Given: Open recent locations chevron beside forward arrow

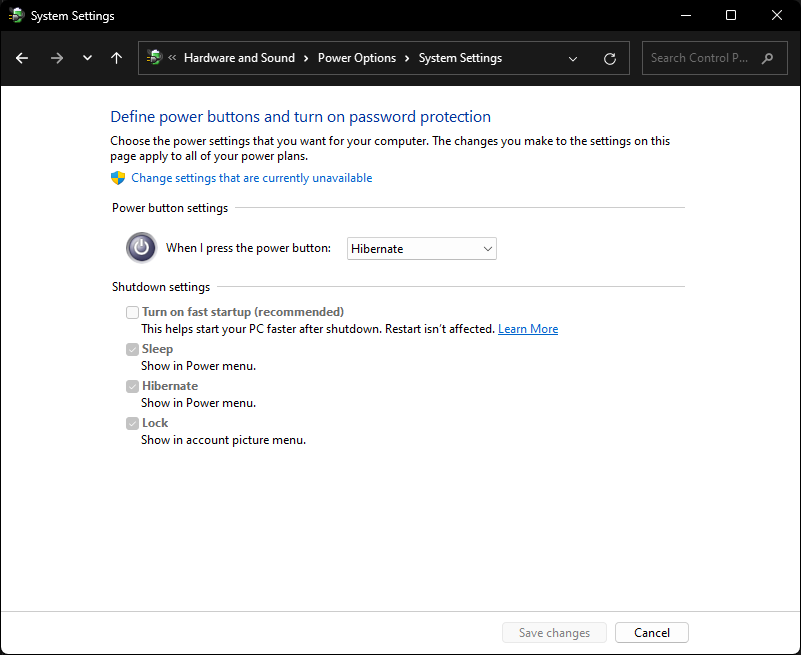Looking at the screenshot, I should pyautogui.click(x=87, y=58).
